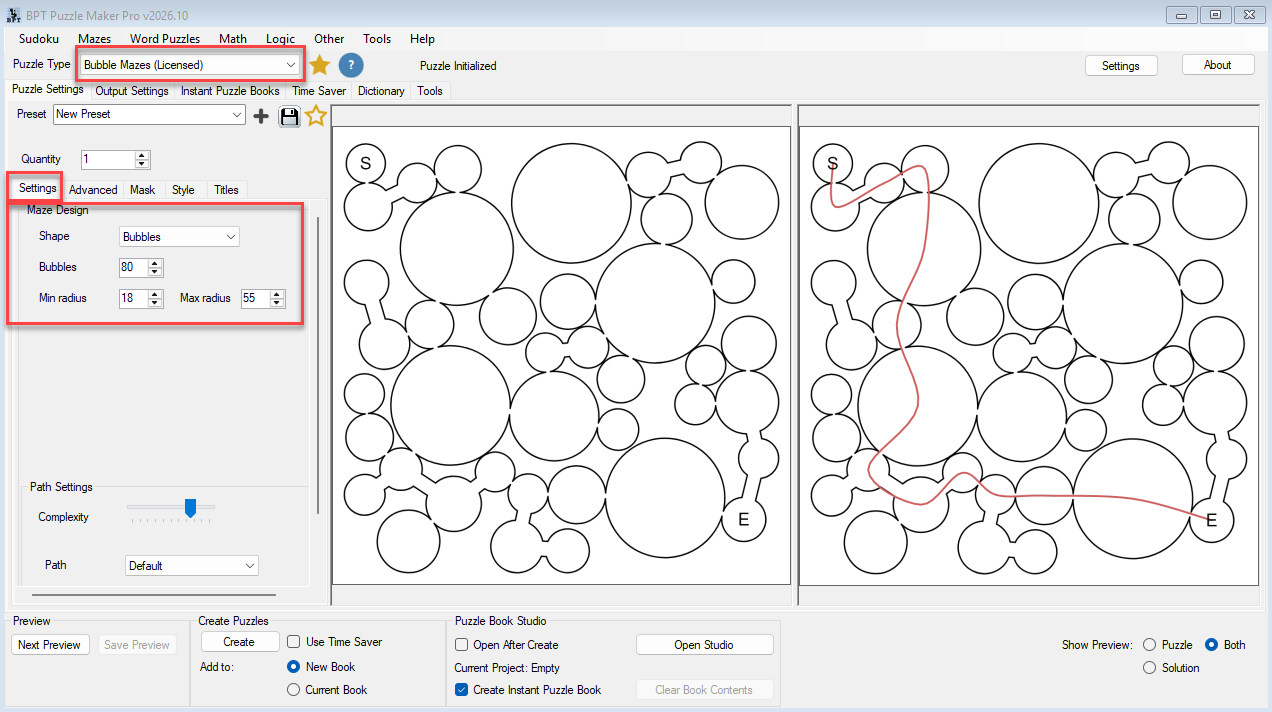Image resolution: width=1272 pixels, height=712 pixels.
Task: Show only the Solution preview
Action: click(x=1149, y=668)
